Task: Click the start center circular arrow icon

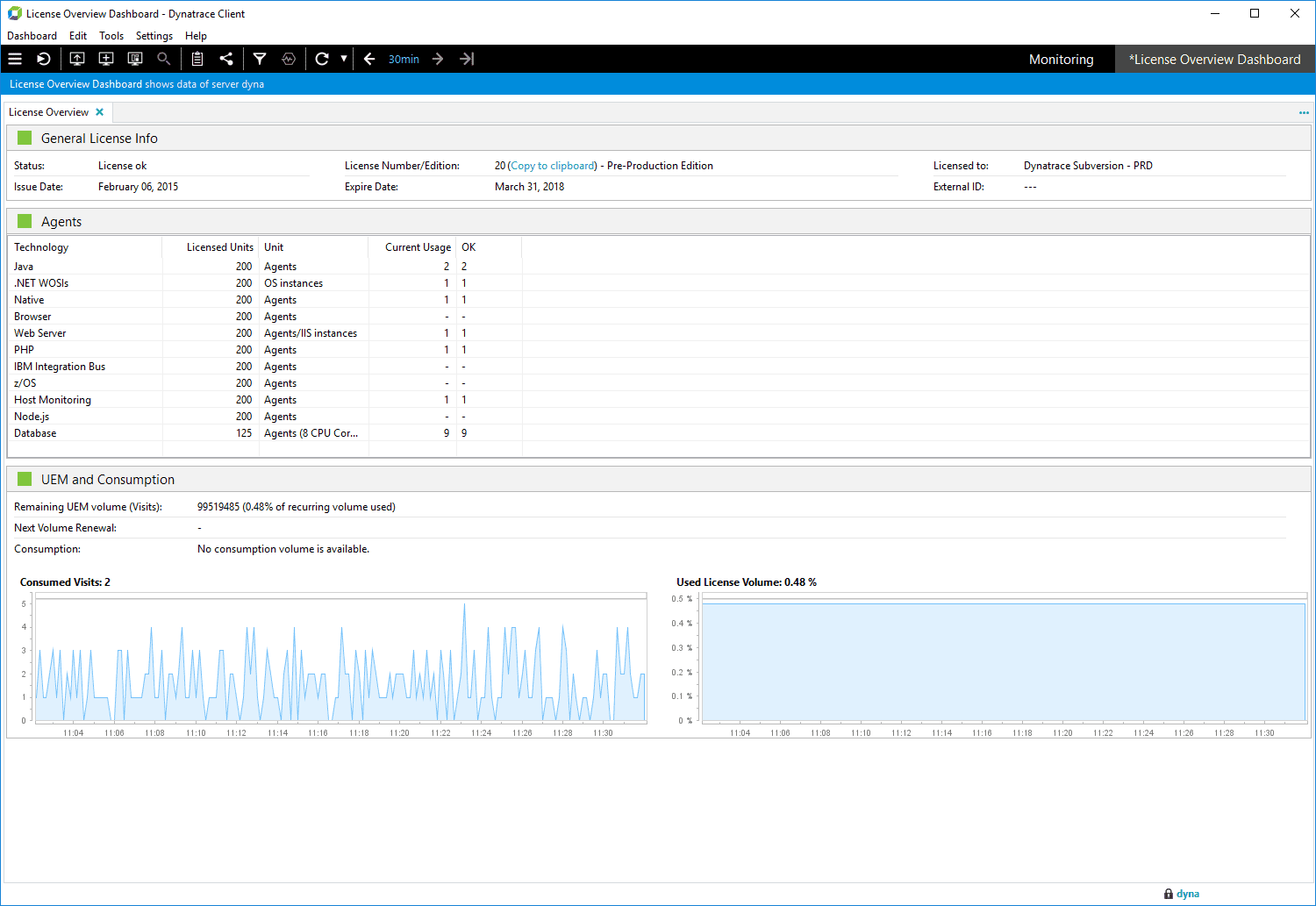Action: pos(44,59)
